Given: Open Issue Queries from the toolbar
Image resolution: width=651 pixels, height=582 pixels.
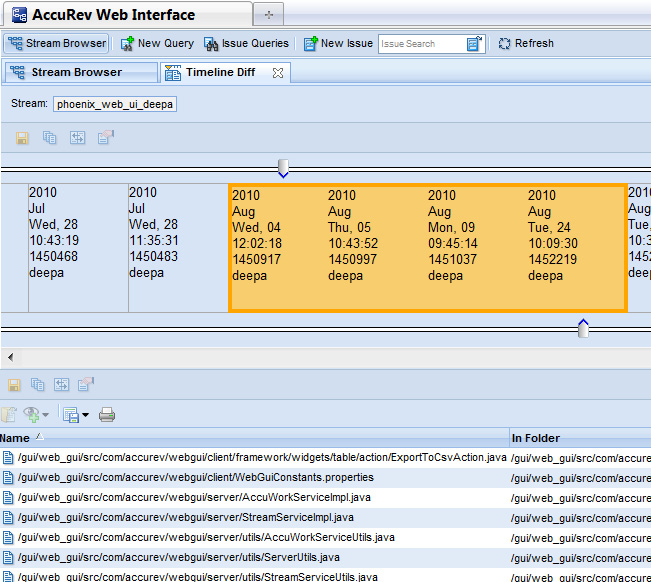Looking at the screenshot, I should 247,43.
